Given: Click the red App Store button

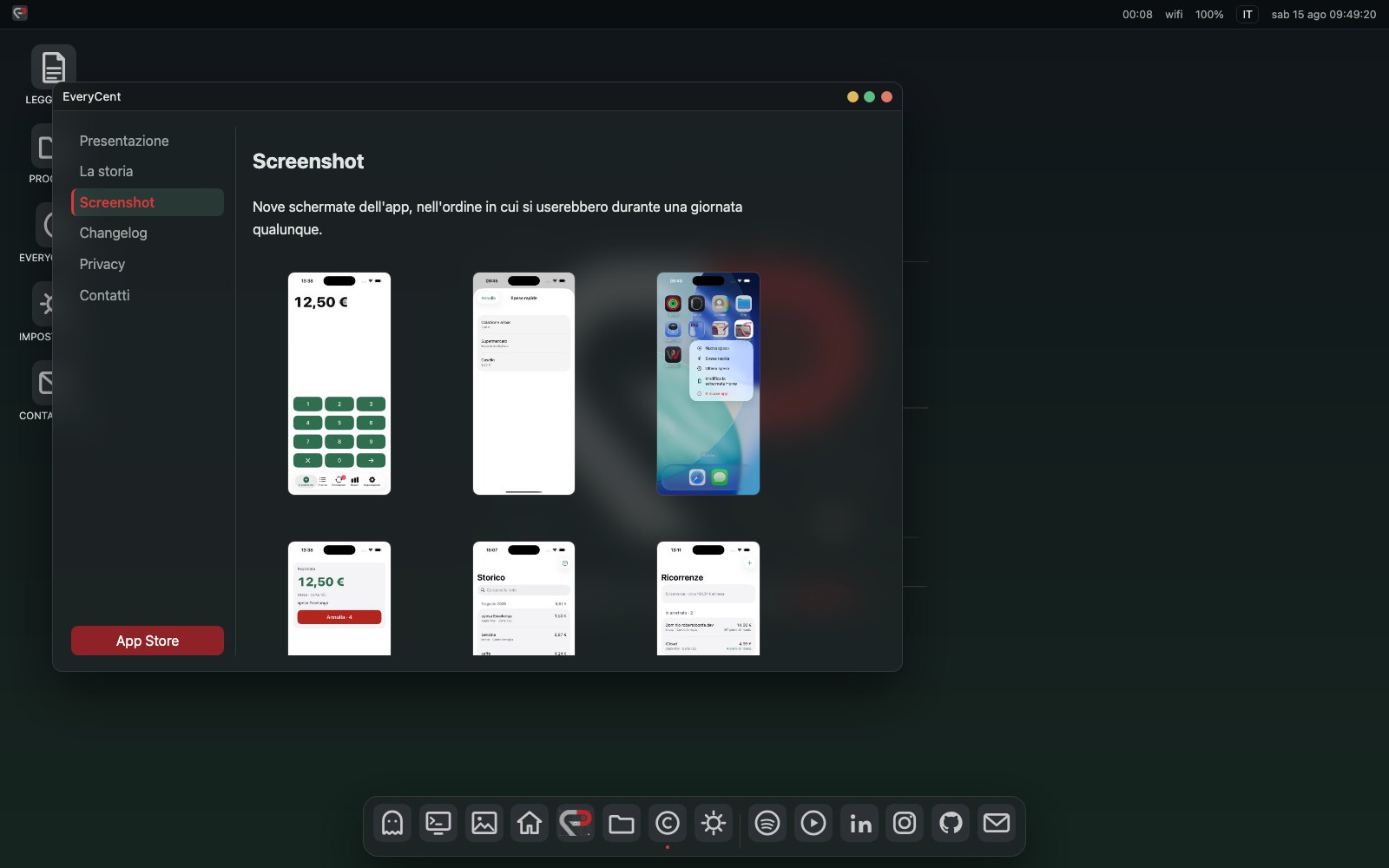Looking at the screenshot, I should point(148,641).
